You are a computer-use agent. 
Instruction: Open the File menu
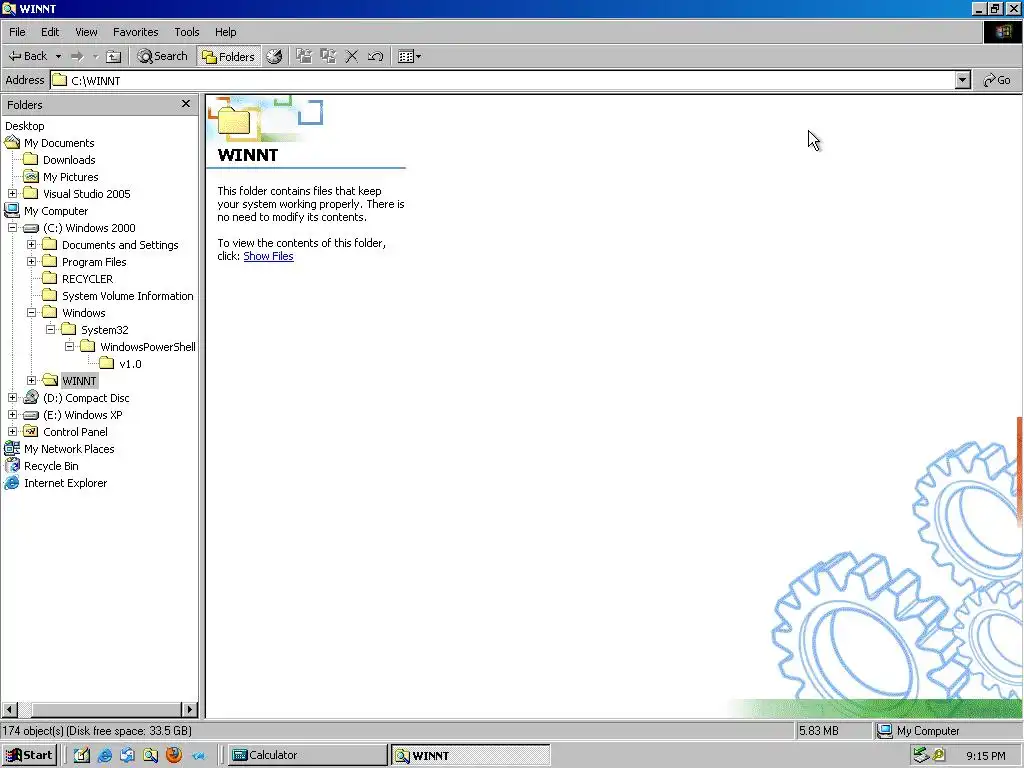[x=17, y=32]
